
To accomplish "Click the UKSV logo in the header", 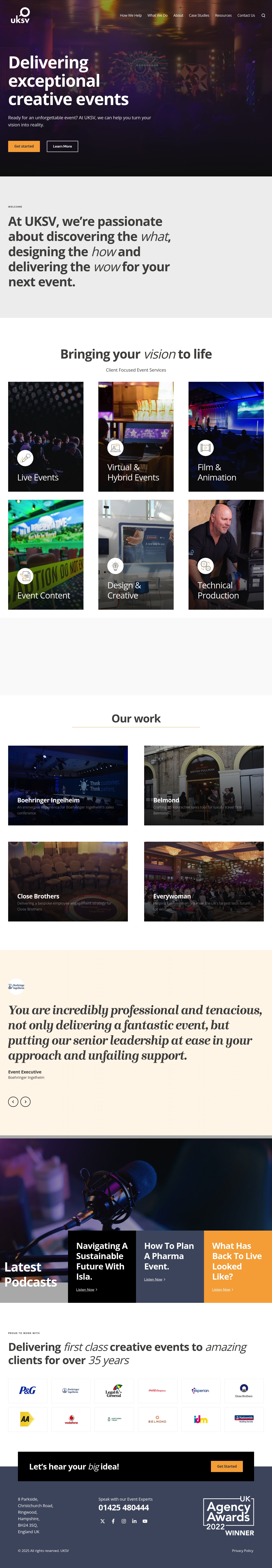I will pyautogui.click(x=20, y=15).
